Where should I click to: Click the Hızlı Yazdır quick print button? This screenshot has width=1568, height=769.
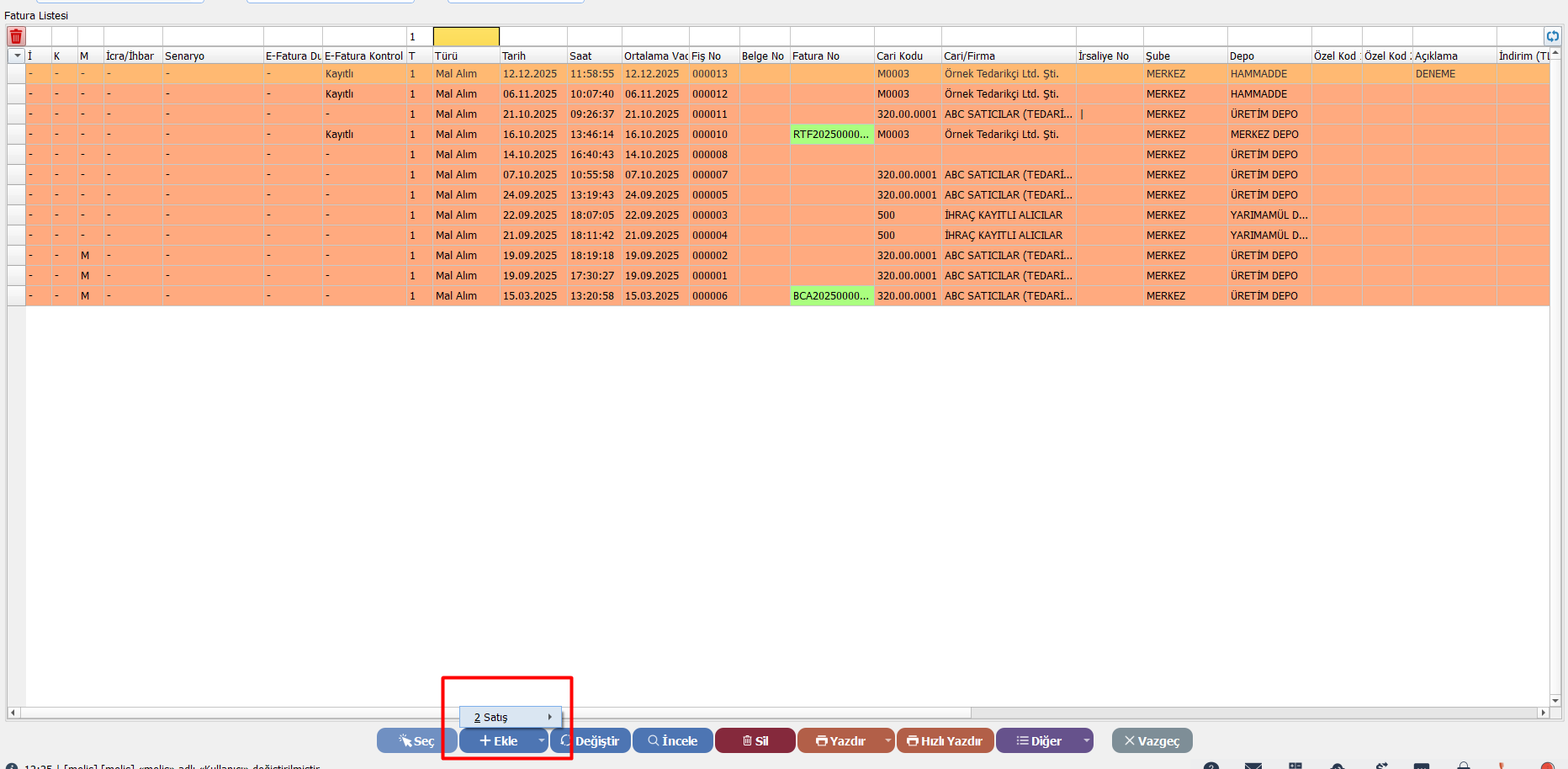[x=945, y=740]
